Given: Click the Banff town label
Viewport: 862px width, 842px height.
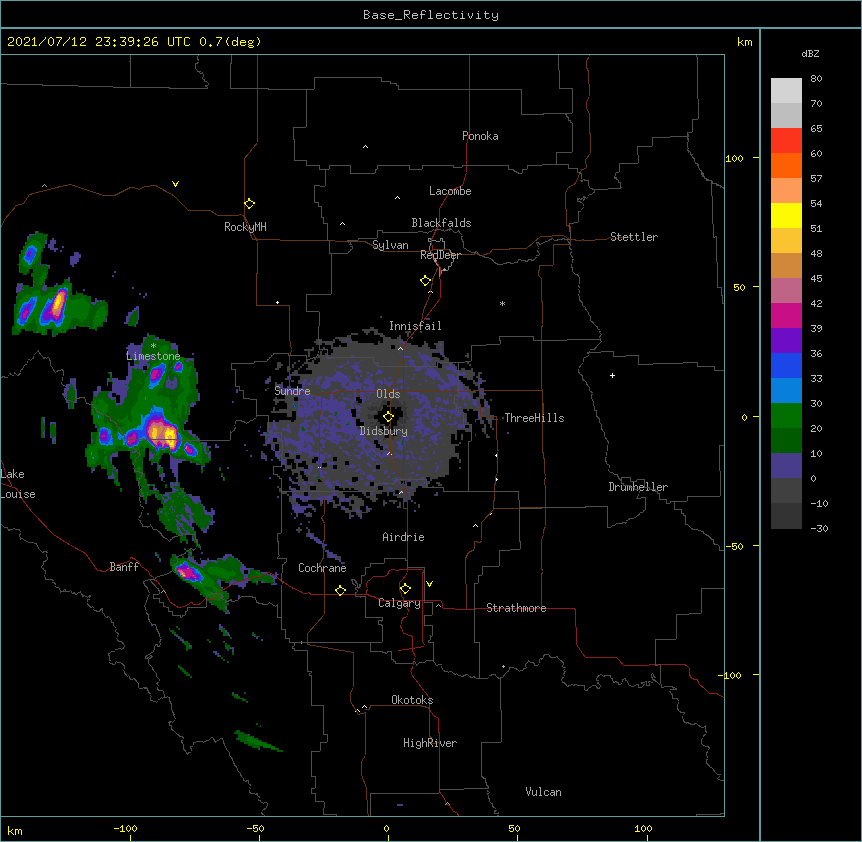Looking at the screenshot, I should [x=124, y=567].
